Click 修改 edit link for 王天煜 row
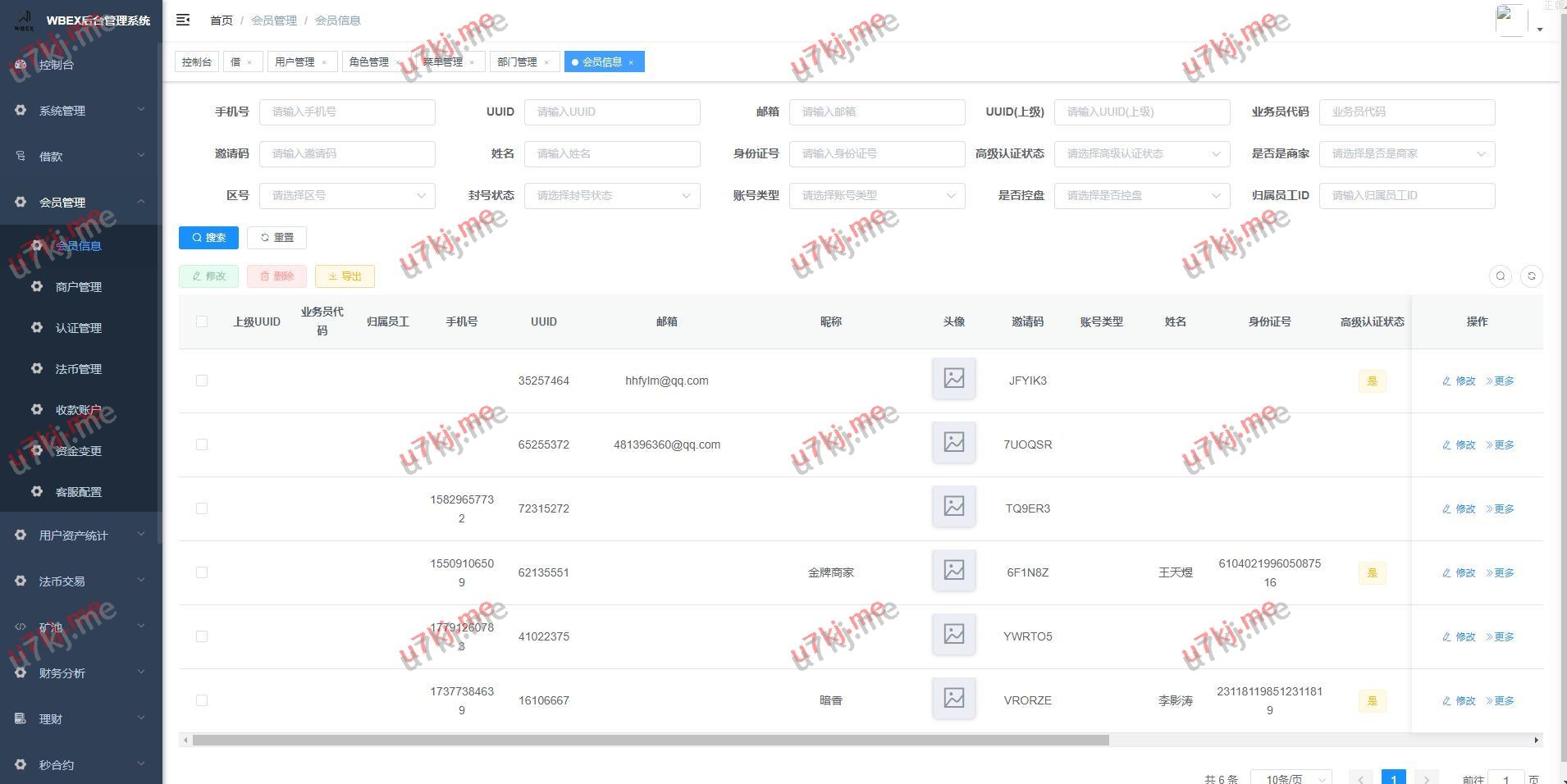 (x=1459, y=573)
